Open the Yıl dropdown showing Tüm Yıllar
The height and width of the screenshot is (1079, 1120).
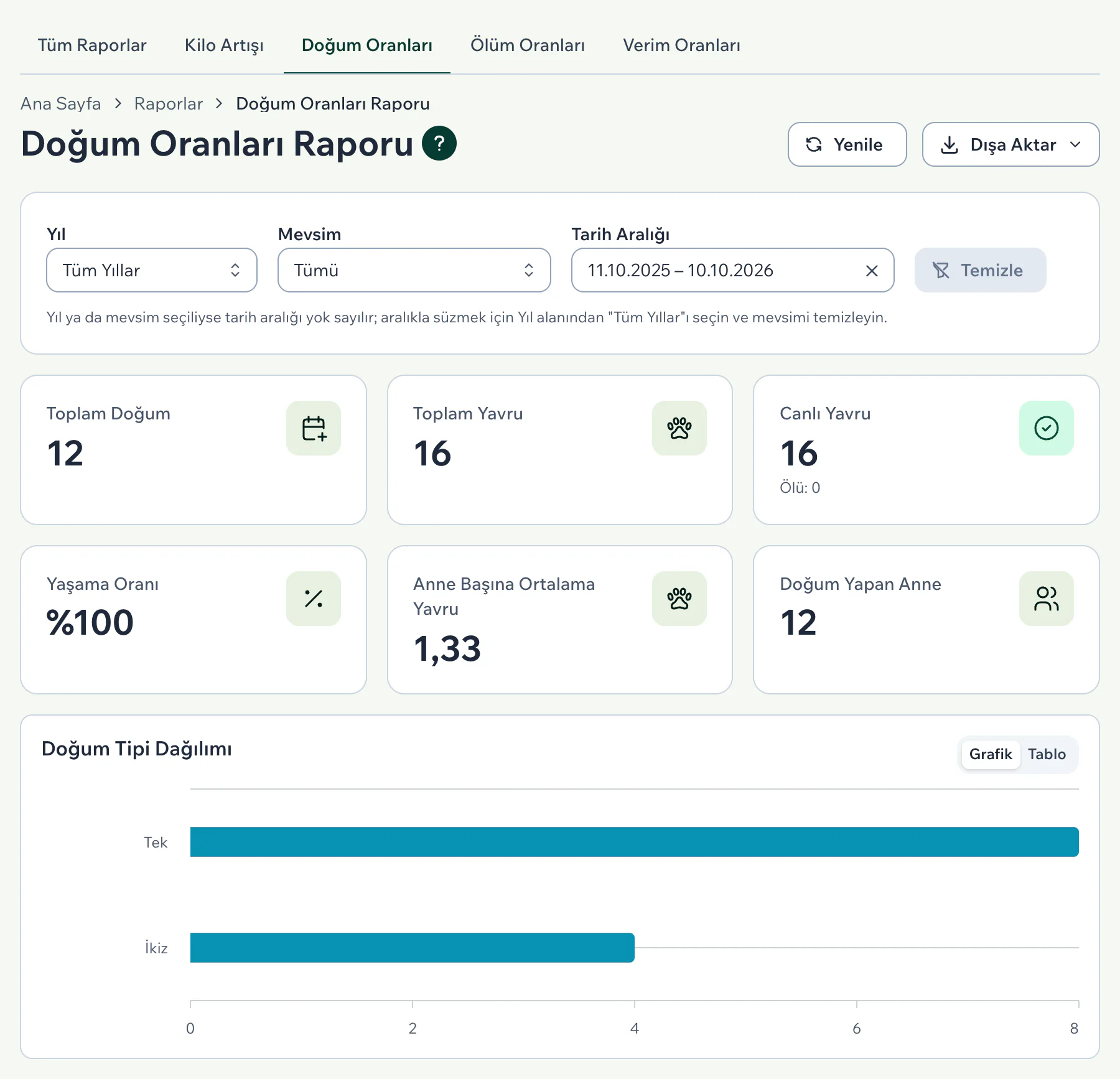(152, 270)
